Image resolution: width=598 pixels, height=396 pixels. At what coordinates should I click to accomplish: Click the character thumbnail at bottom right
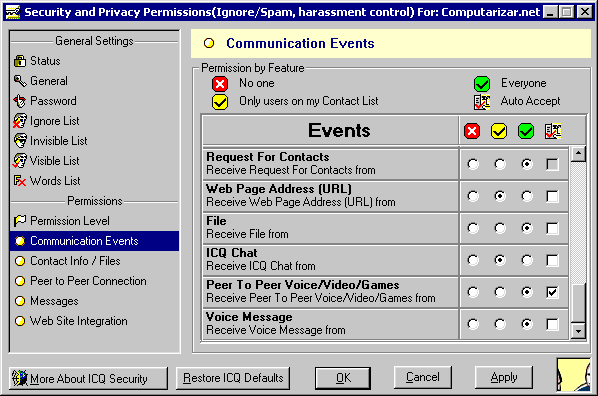tap(574, 375)
